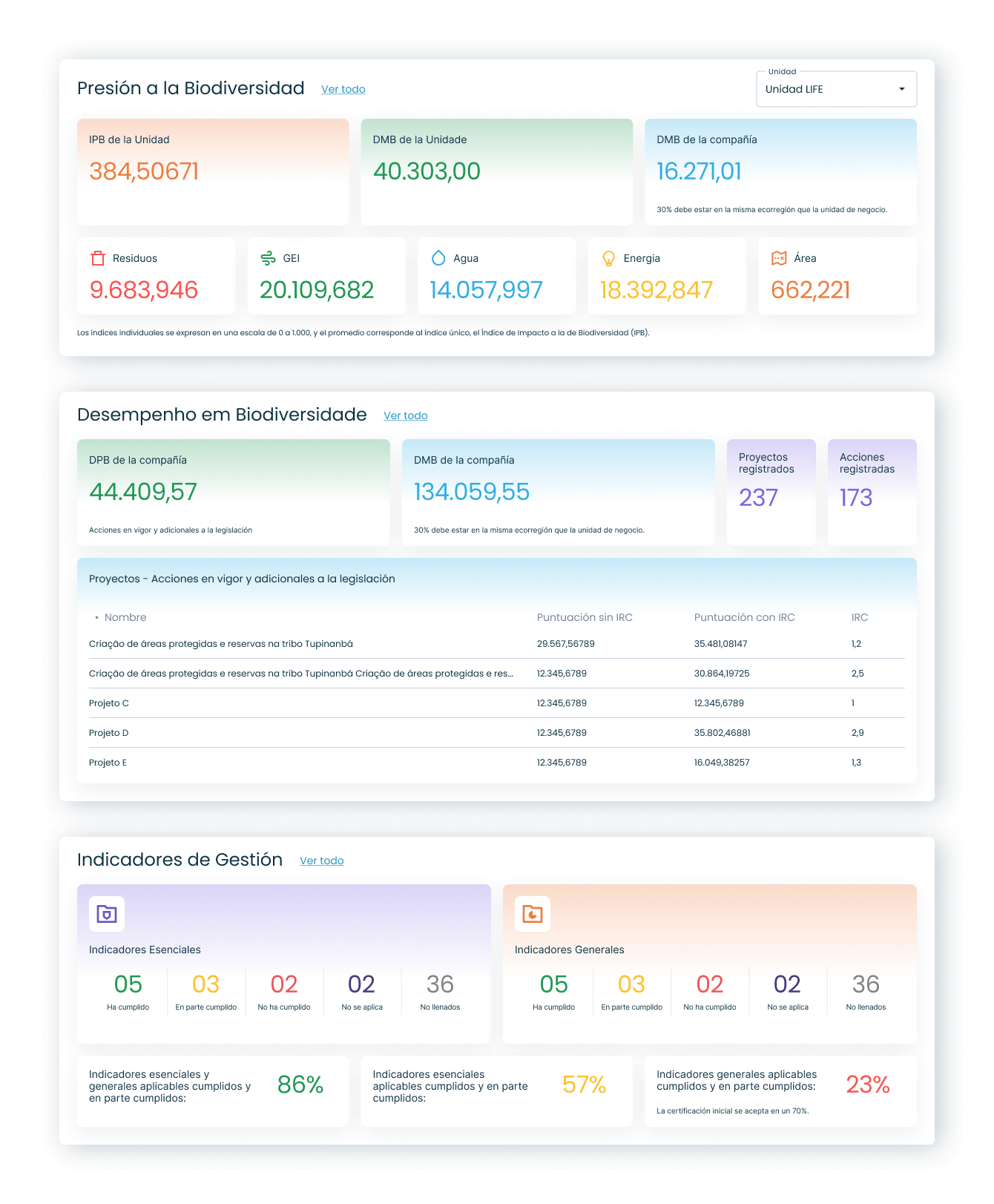Open Ver todo for Presión a la Biodiversidad
994x1204 pixels.
(x=343, y=89)
